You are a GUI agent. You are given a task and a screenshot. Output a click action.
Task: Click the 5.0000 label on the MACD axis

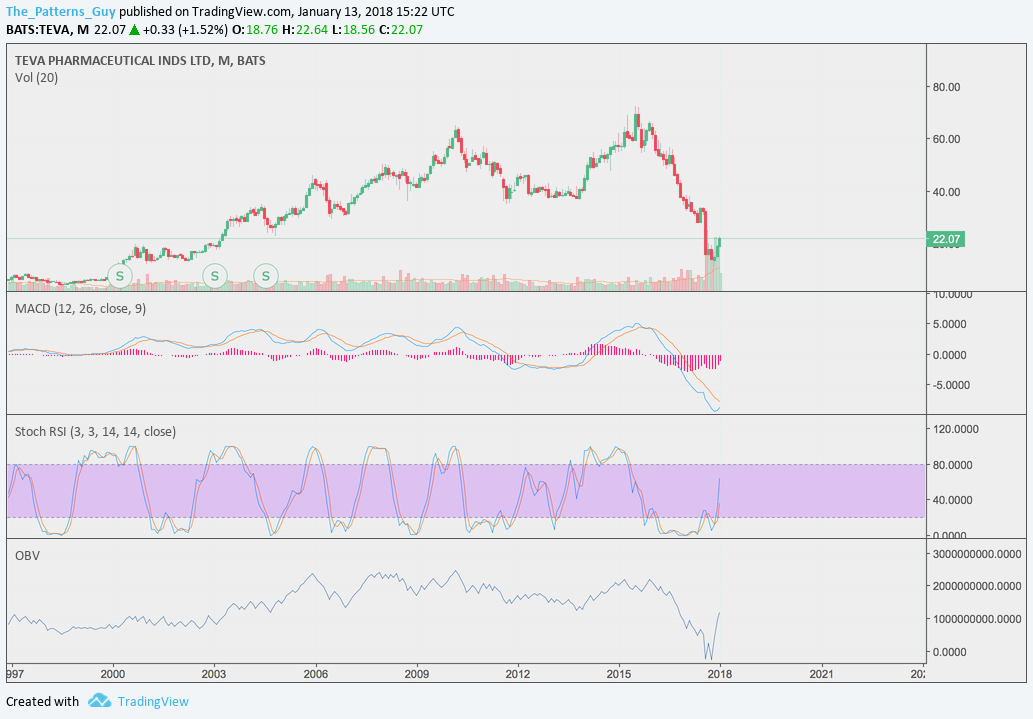(949, 324)
